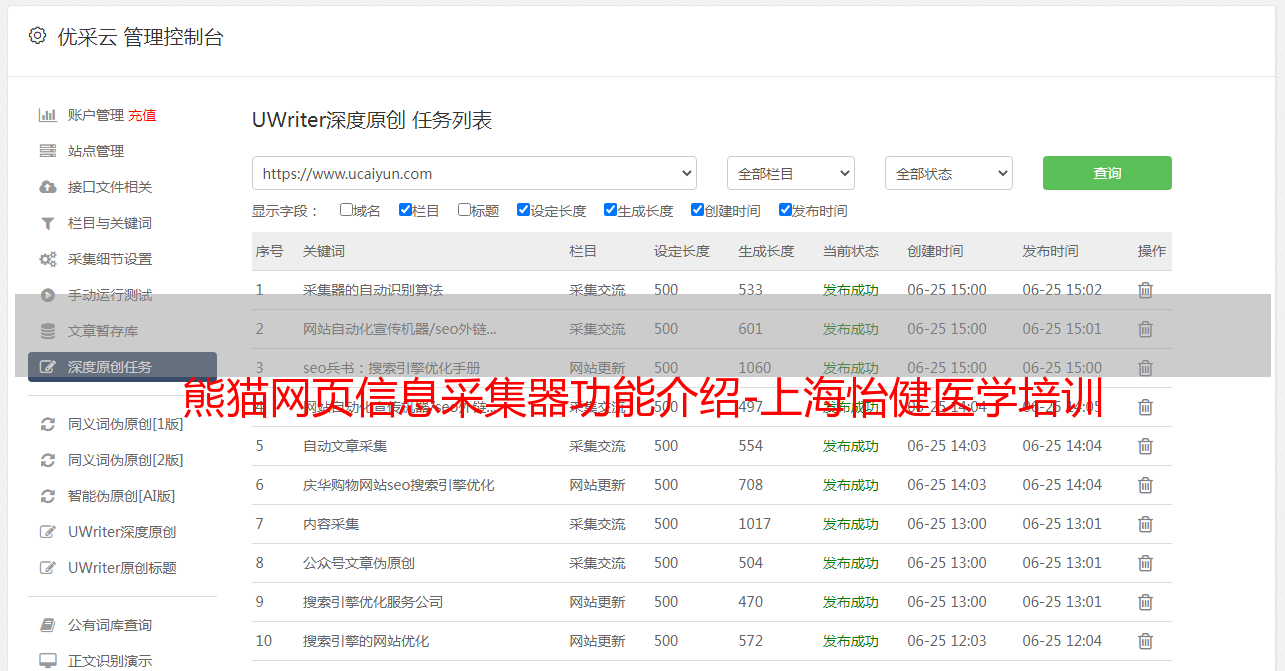The width and height of the screenshot is (1285, 671).
Task: Click the green 查询 button
Action: point(1106,173)
